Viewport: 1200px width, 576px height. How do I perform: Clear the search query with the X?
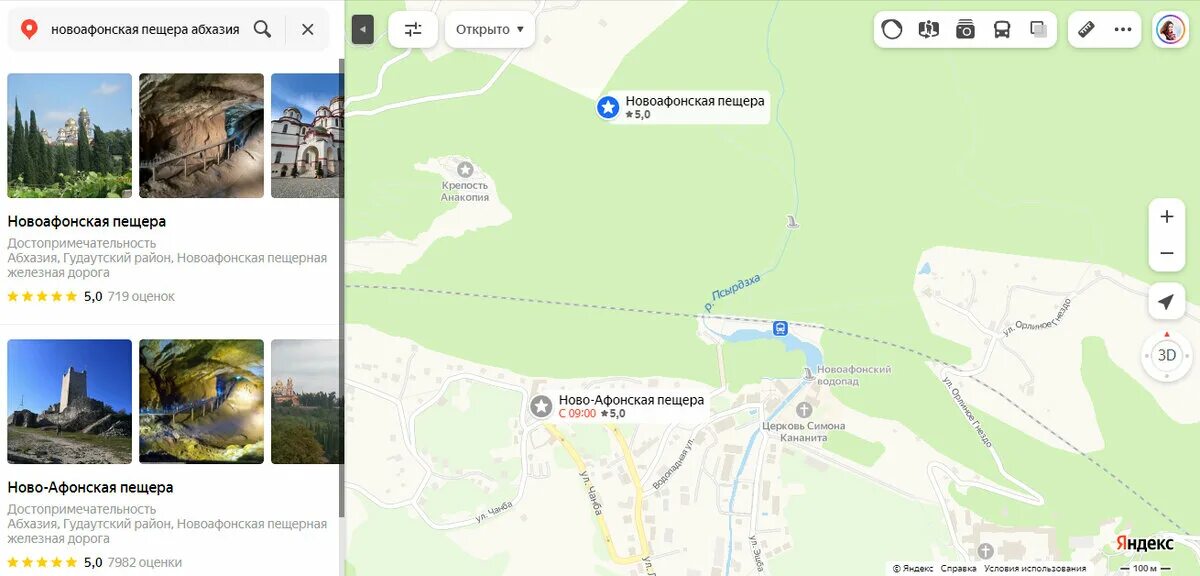tap(308, 29)
